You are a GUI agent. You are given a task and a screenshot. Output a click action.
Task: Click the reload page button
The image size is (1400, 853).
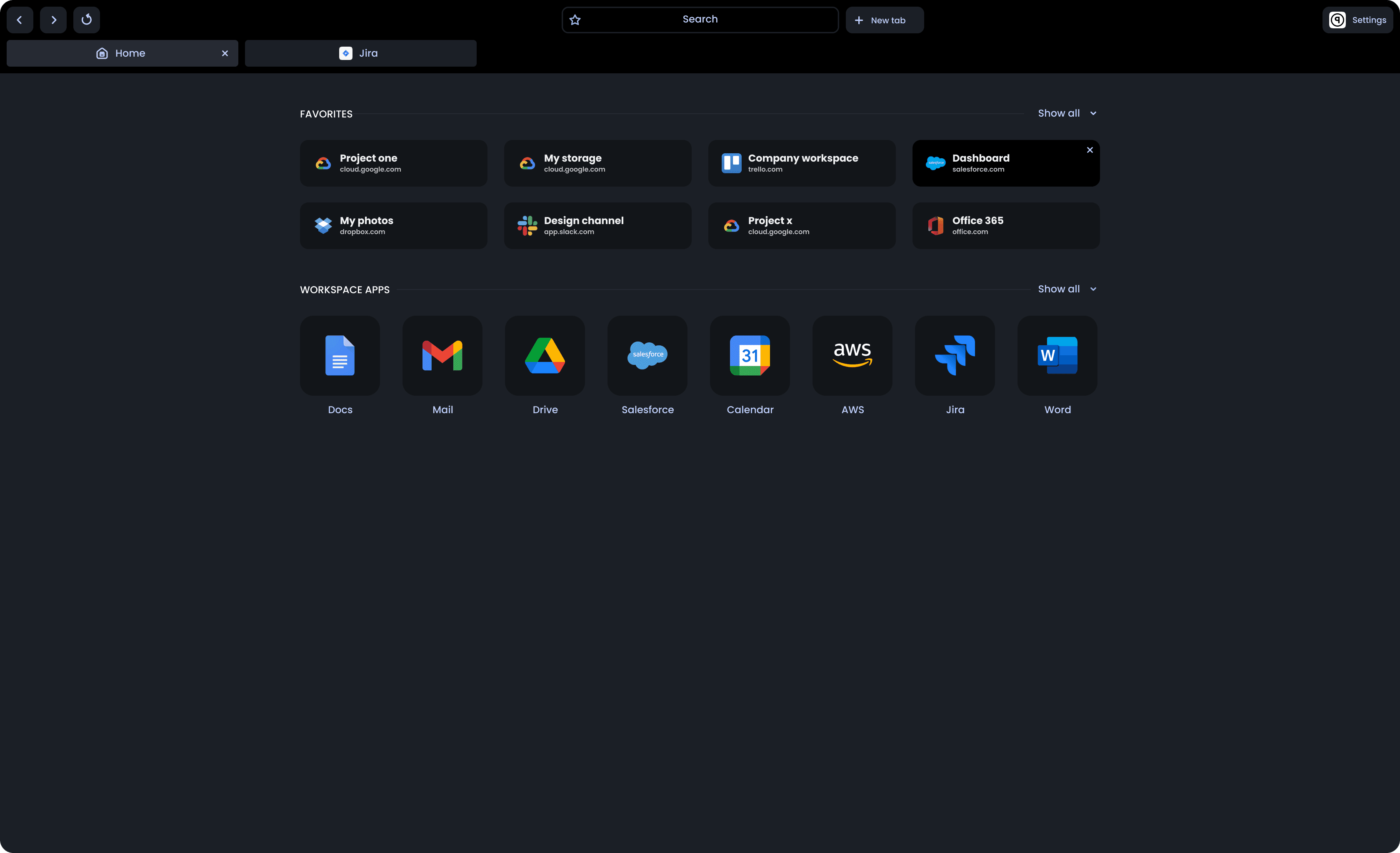click(86, 20)
